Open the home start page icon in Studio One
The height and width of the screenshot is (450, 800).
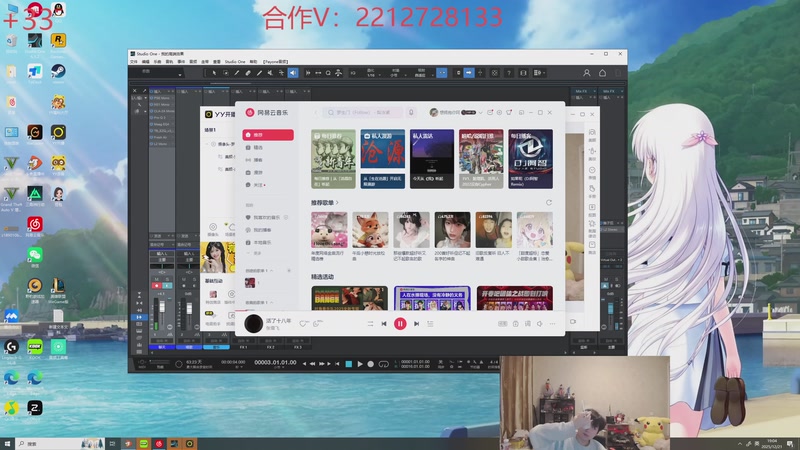[x=603, y=73]
